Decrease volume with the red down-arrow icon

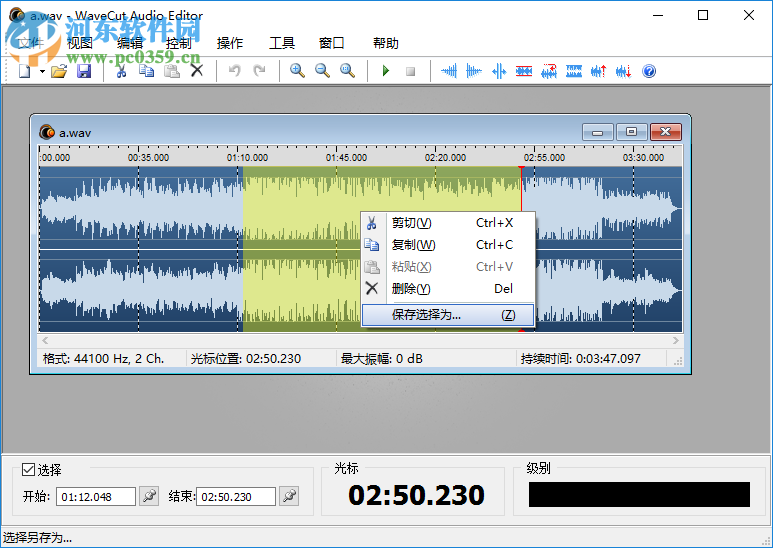624,71
